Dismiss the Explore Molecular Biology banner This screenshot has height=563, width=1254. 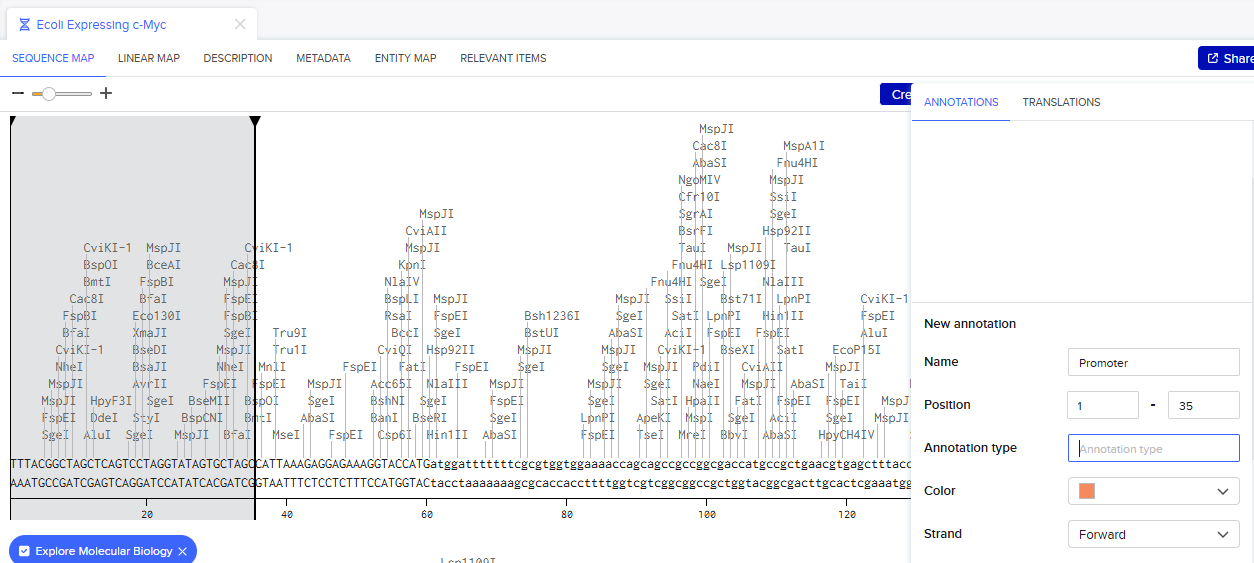pos(182,551)
